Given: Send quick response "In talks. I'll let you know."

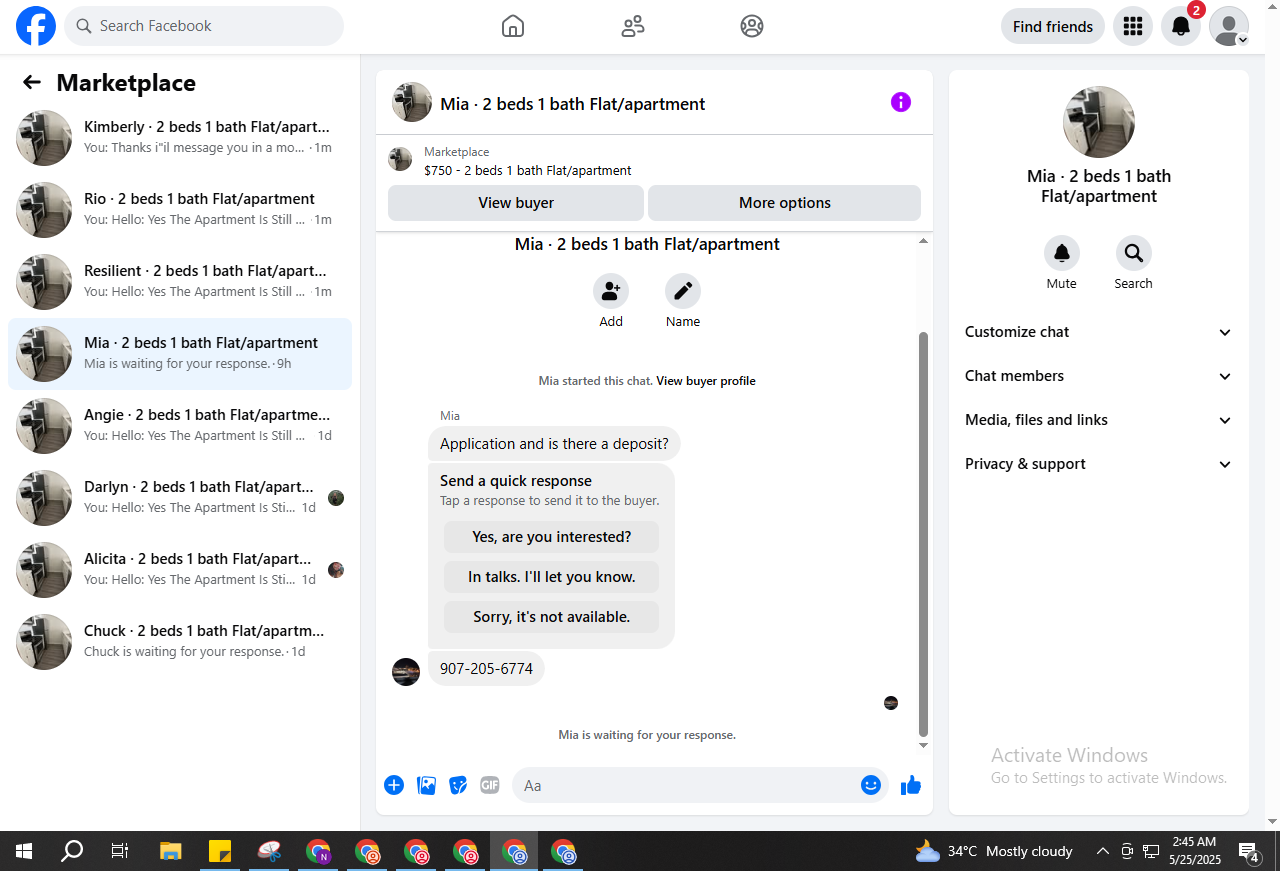Looking at the screenshot, I should tap(552, 577).
